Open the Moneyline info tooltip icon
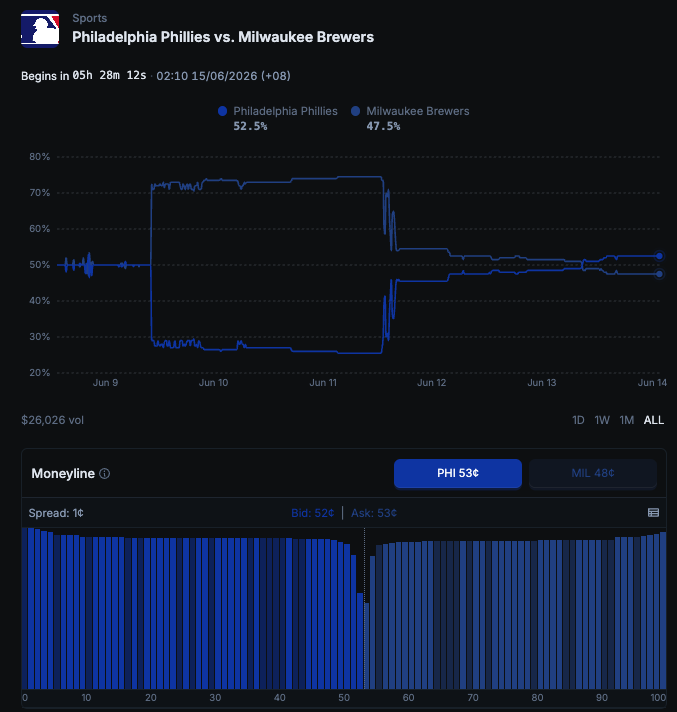 [104, 474]
